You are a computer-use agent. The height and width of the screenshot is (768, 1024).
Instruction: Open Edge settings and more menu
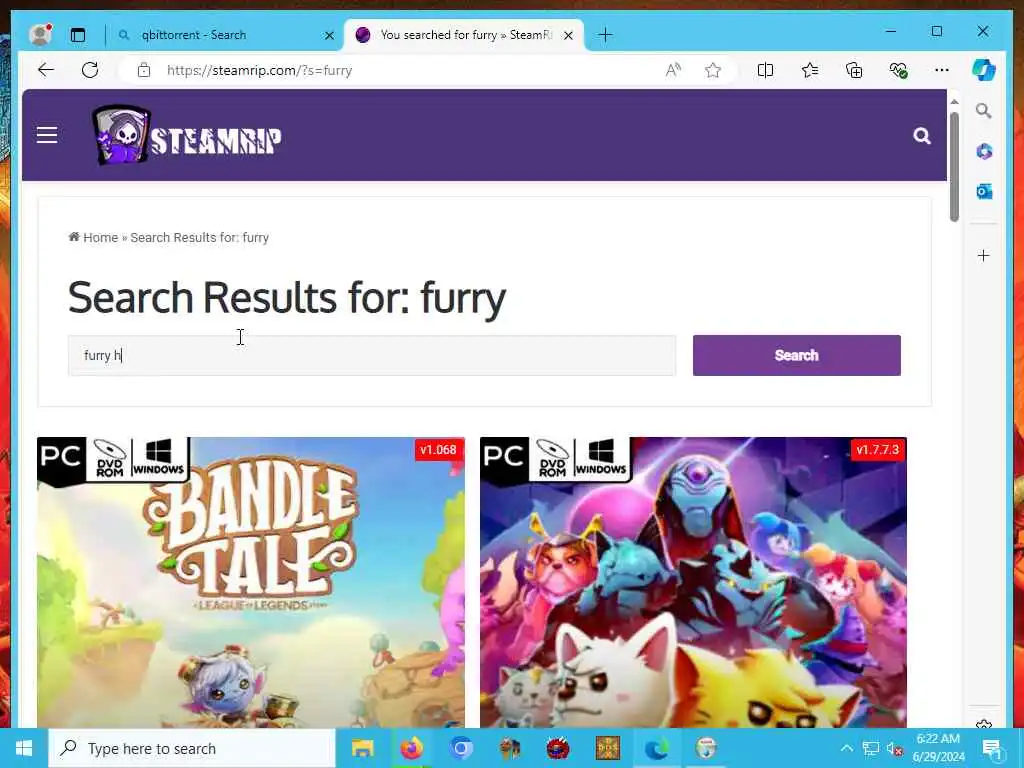coord(942,70)
